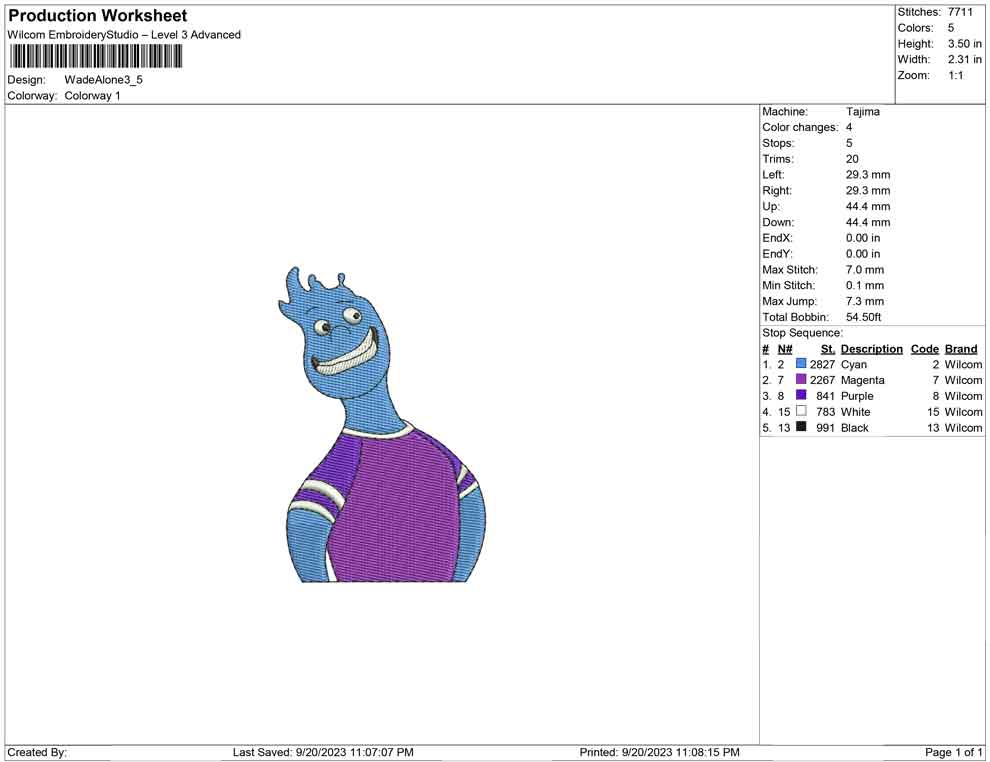Image resolution: width=990 pixels, height=762 pixels.
Task: Click the Black stitch count 991
Action: (x=826, y=427)
